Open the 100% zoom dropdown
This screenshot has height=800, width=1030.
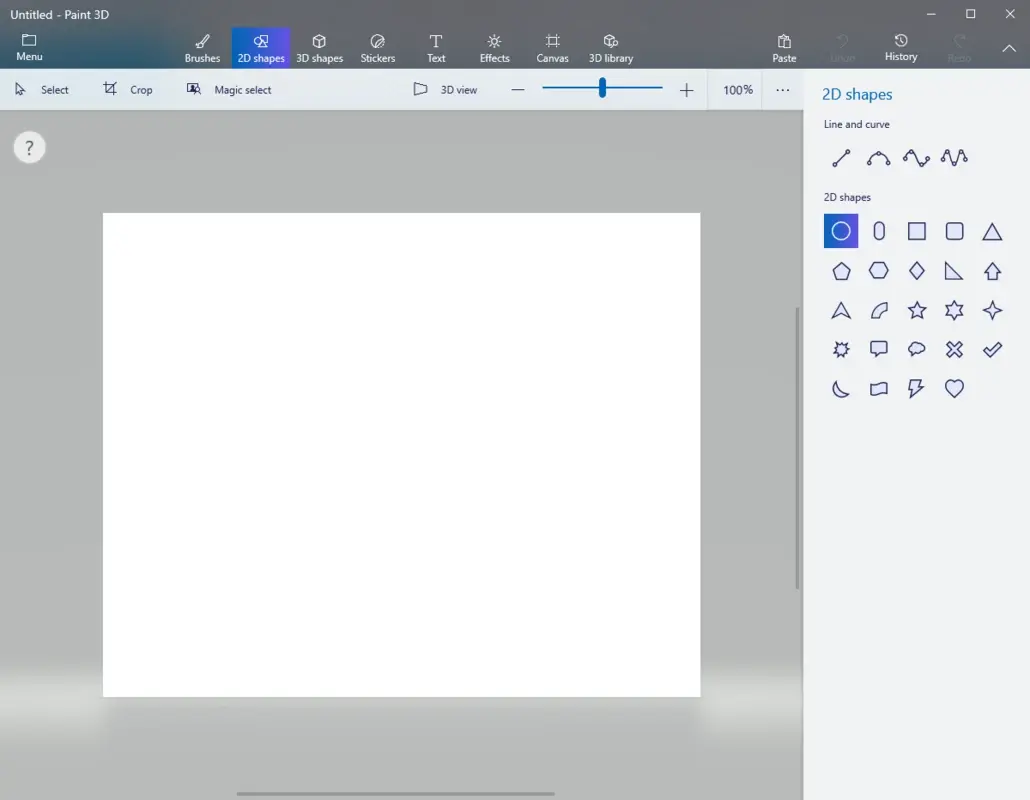(737, 89)
